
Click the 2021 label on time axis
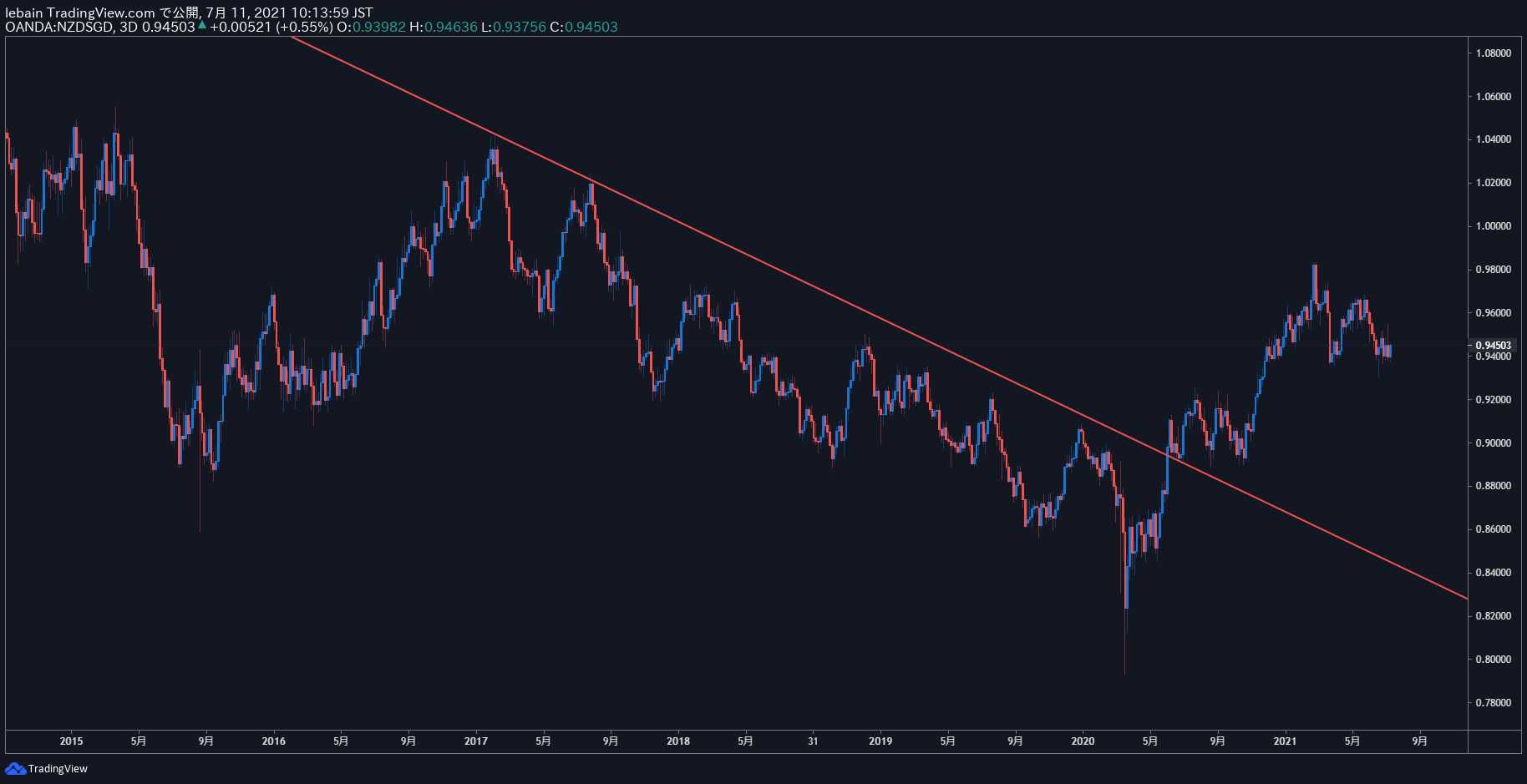point(1285,741)
